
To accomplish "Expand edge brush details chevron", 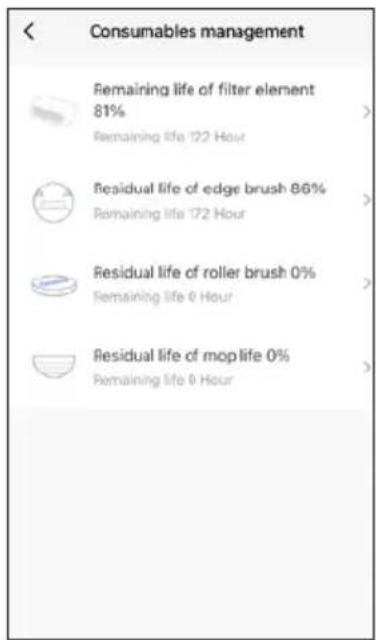I will coord(366,200).
